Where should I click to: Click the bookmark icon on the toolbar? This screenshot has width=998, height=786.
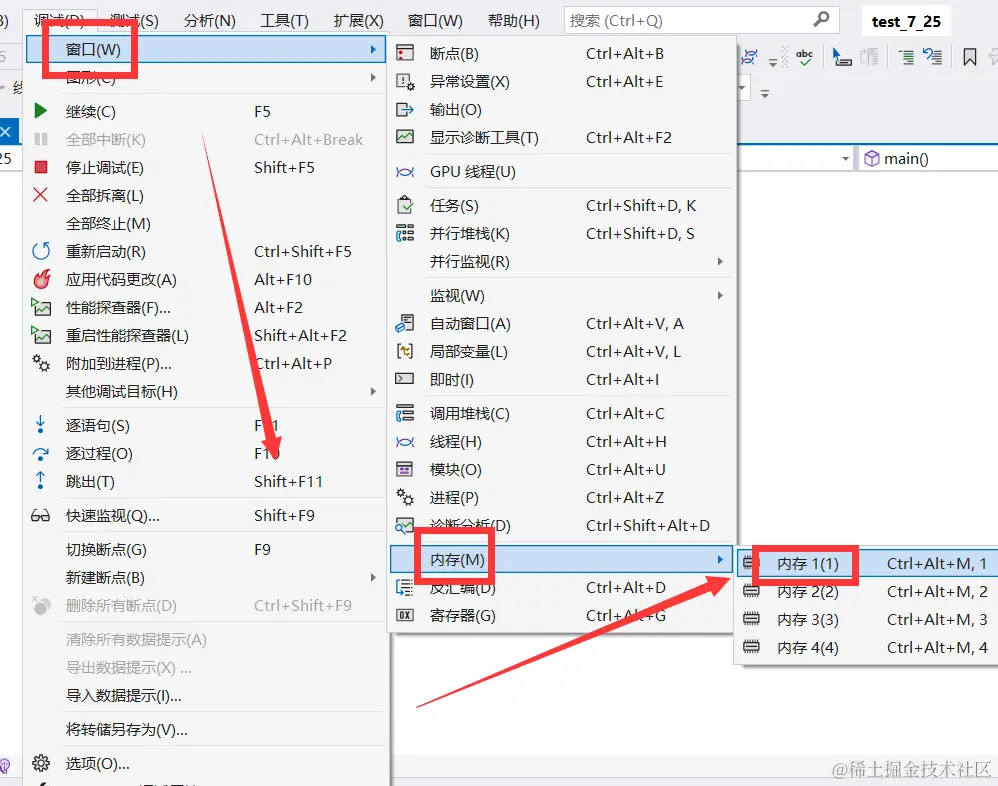pyautogui.click(x=969, y=58)
